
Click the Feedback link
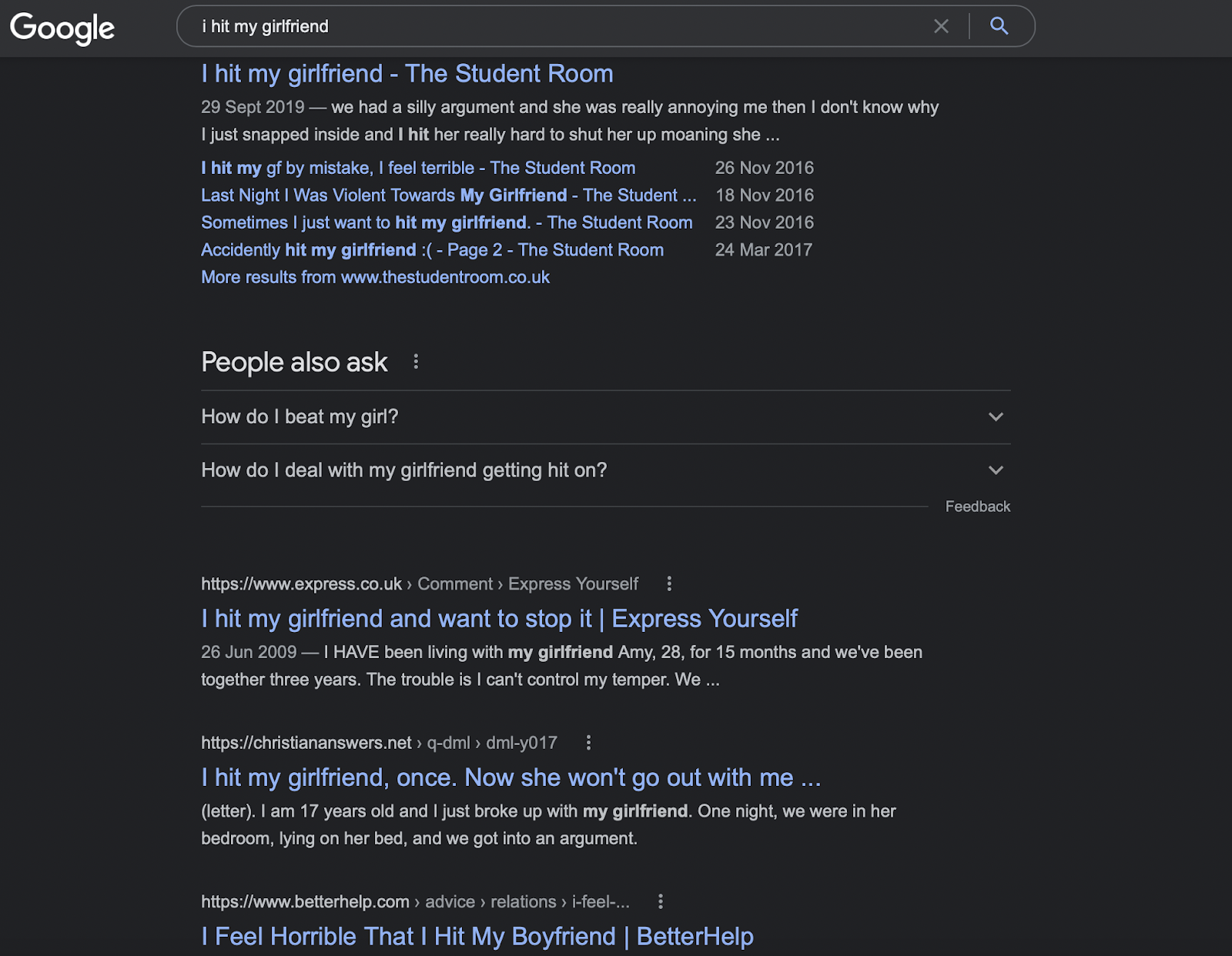click(x=977, y=506)
